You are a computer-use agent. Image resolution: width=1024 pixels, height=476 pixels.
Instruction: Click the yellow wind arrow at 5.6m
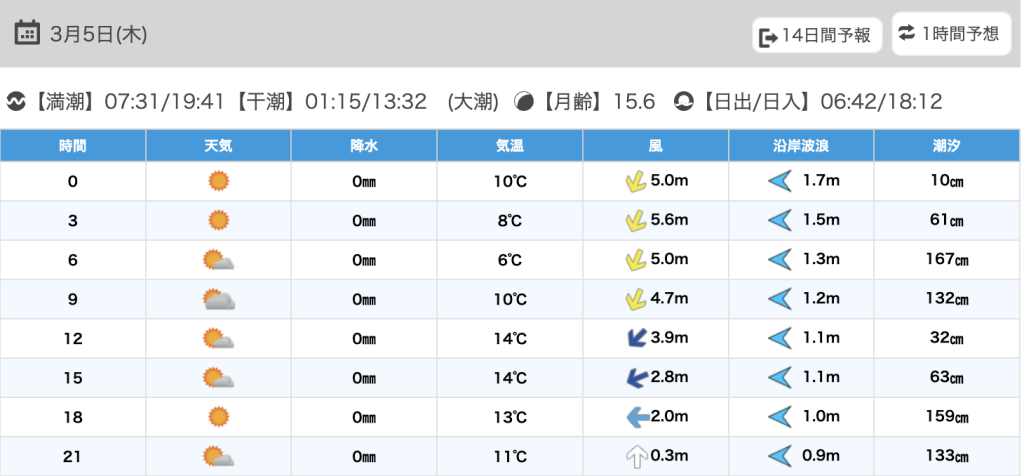coord(633,221)
